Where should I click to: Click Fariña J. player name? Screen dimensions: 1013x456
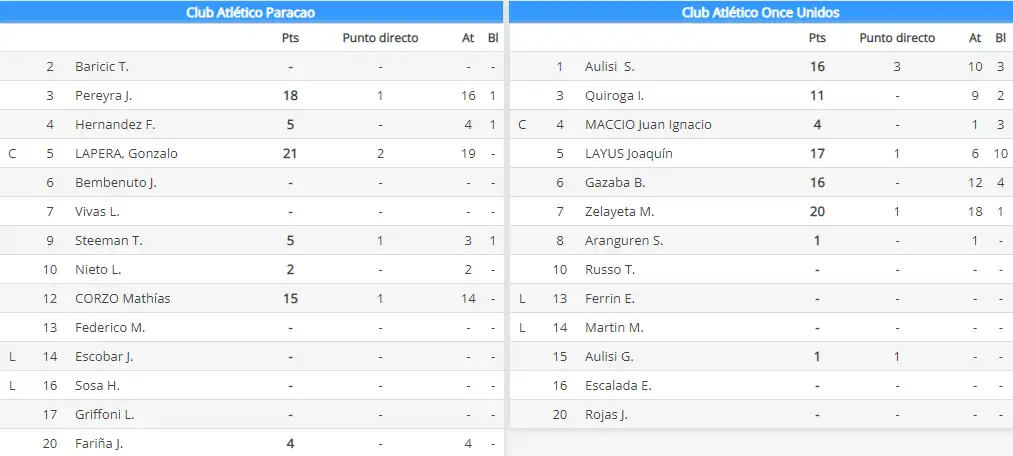pyautogui.click(x=99, y=444)
